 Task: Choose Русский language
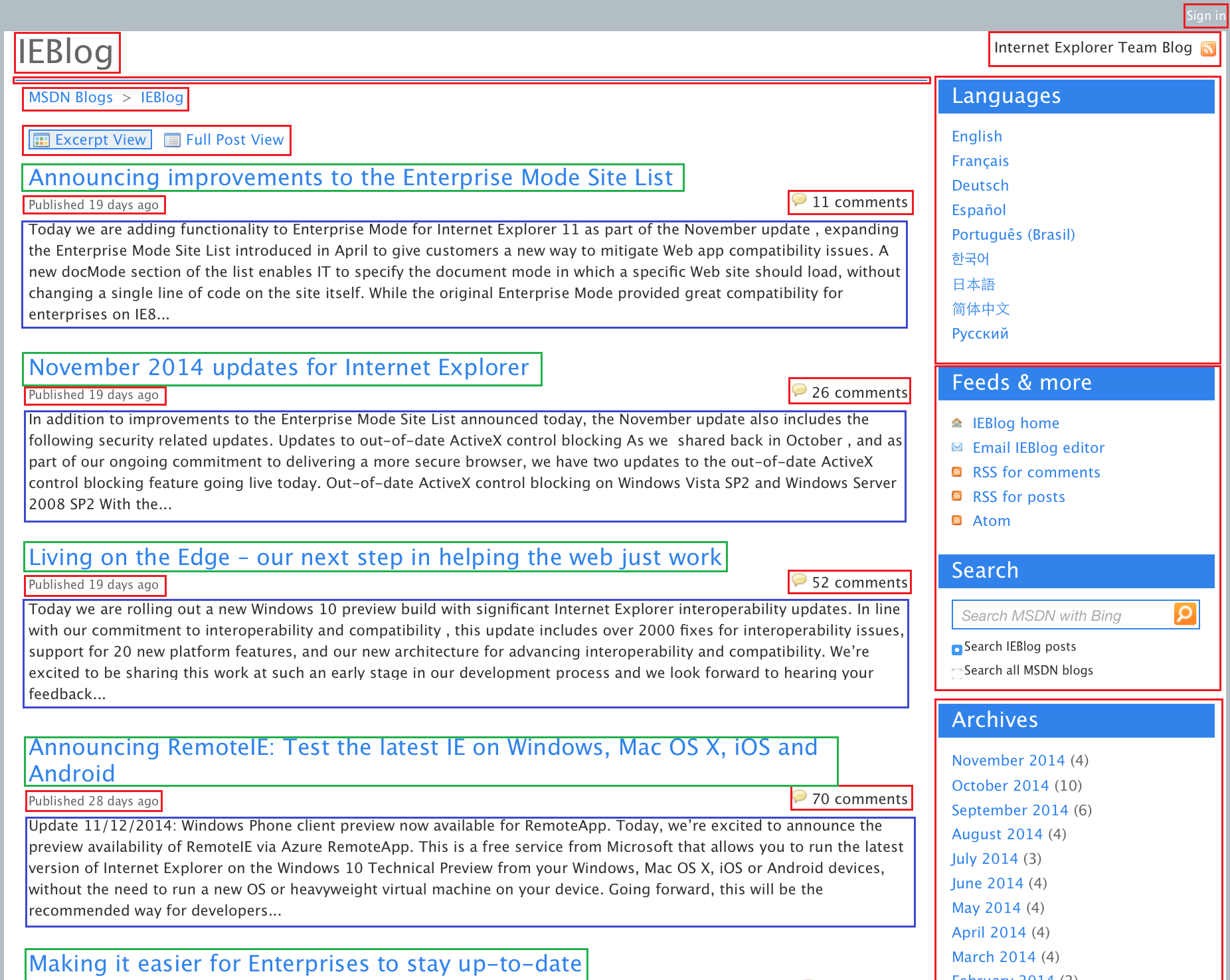[x=980, y=333]
